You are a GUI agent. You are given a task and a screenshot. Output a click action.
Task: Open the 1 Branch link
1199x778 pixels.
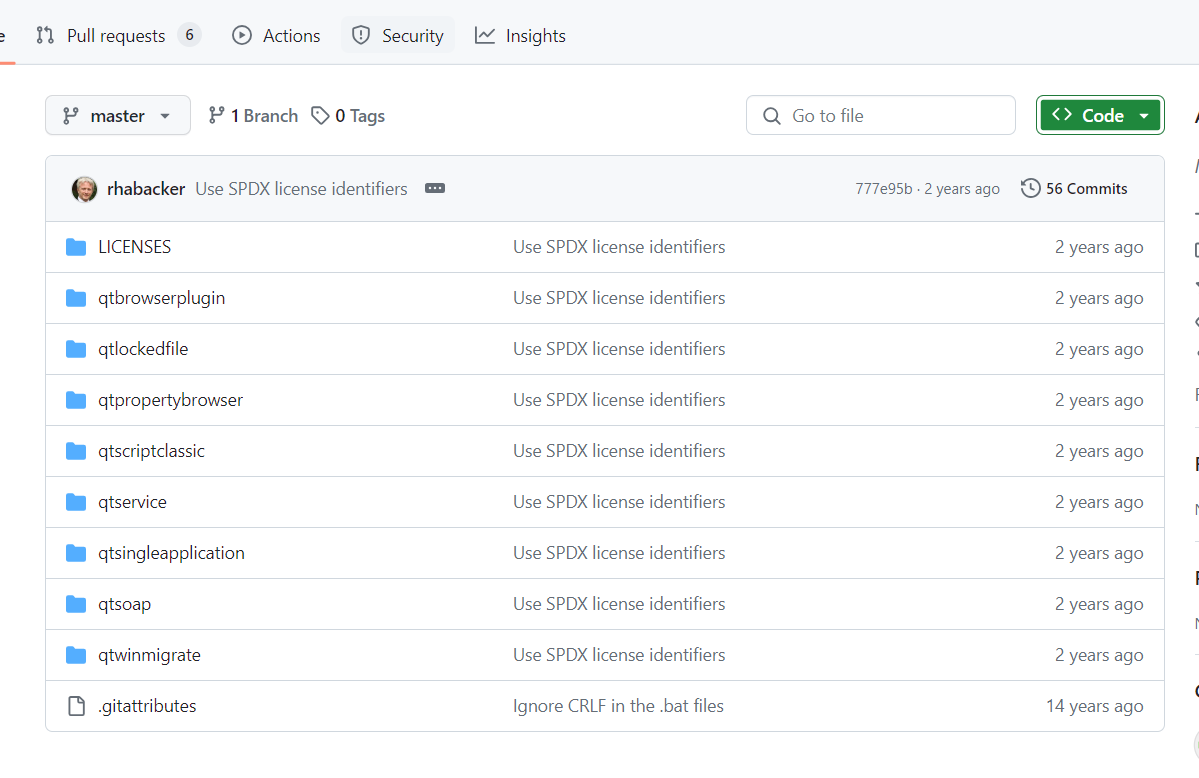[253, 116]
